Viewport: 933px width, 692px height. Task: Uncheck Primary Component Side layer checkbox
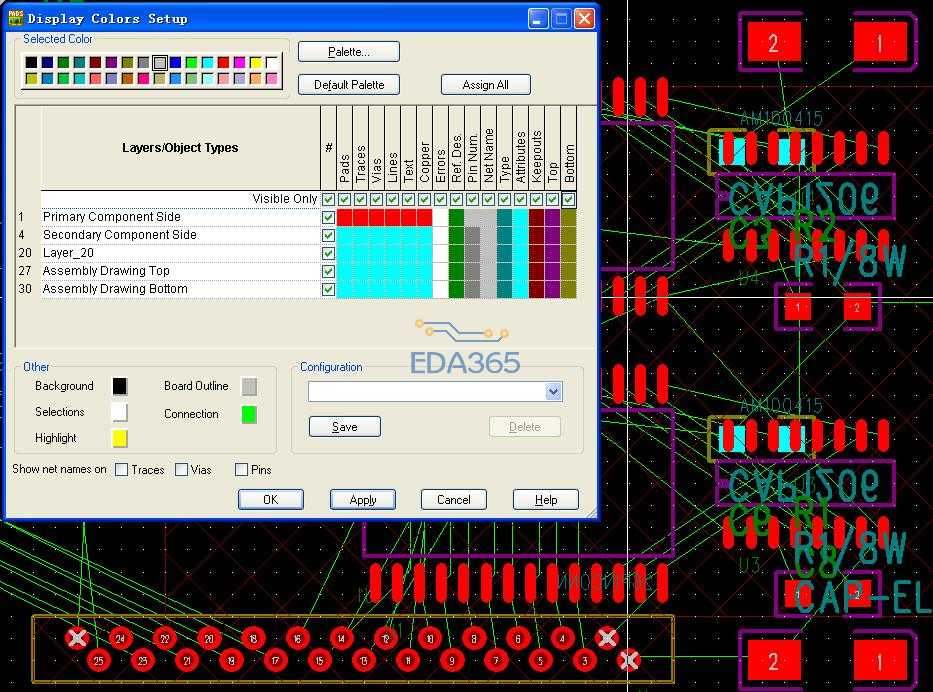pos(328,217)
